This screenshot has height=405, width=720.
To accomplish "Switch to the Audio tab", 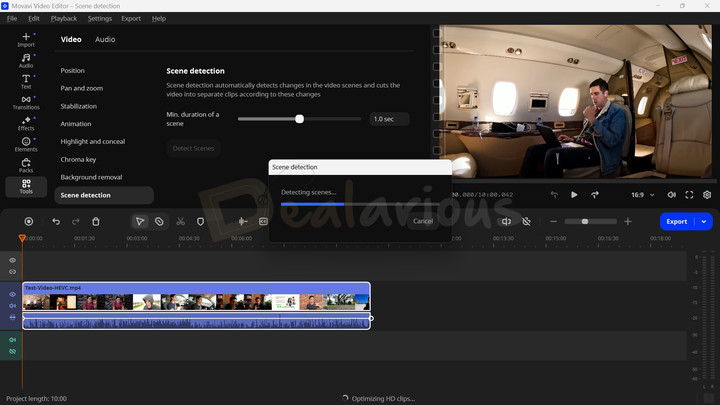I will pyautogui.click(x=105, y=39).
